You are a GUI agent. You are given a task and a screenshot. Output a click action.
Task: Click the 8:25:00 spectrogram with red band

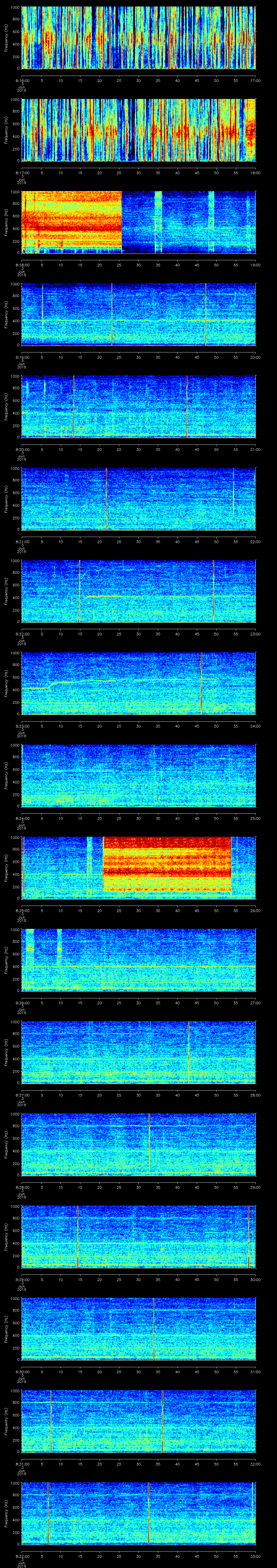click(x=139, y=868)
